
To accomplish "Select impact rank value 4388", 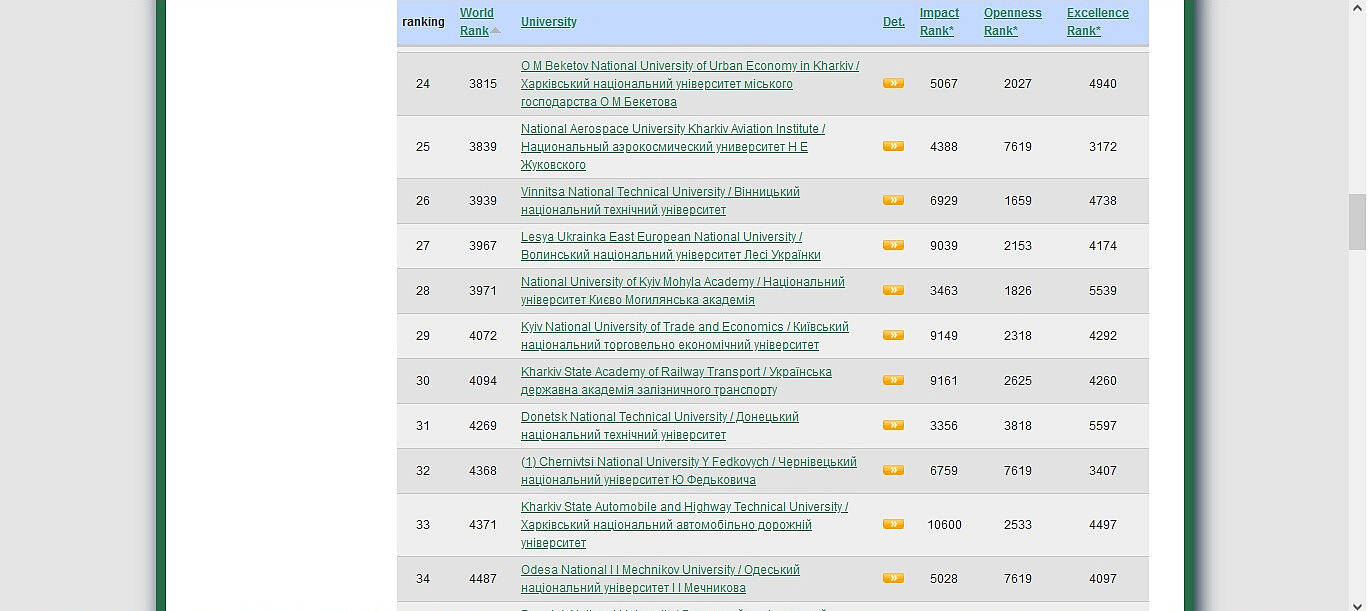I will click(x=944, y=147).
